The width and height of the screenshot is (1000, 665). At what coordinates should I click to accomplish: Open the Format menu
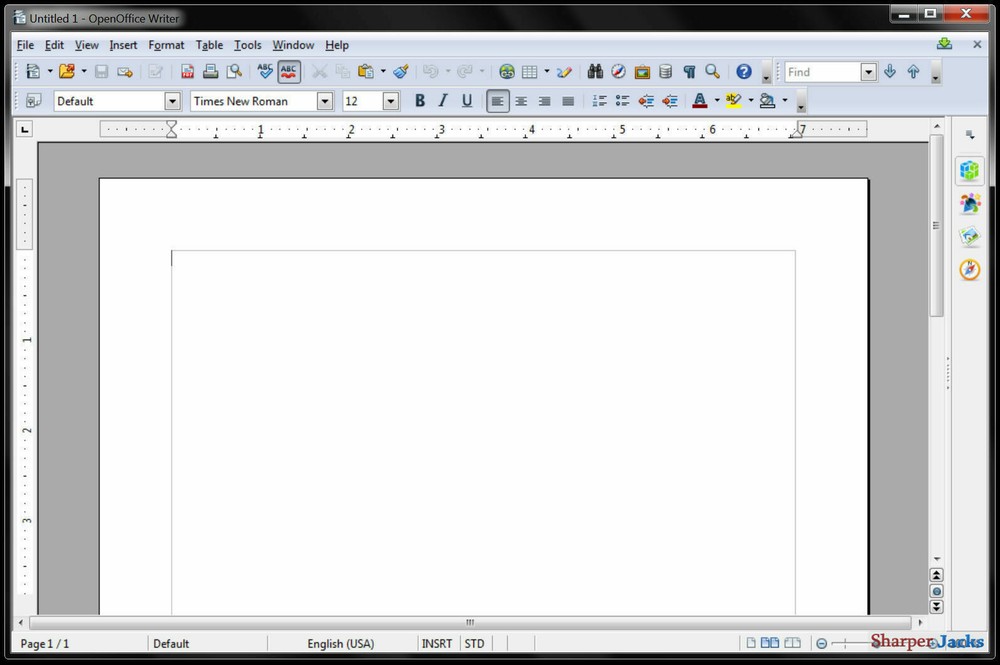point(166,45)
